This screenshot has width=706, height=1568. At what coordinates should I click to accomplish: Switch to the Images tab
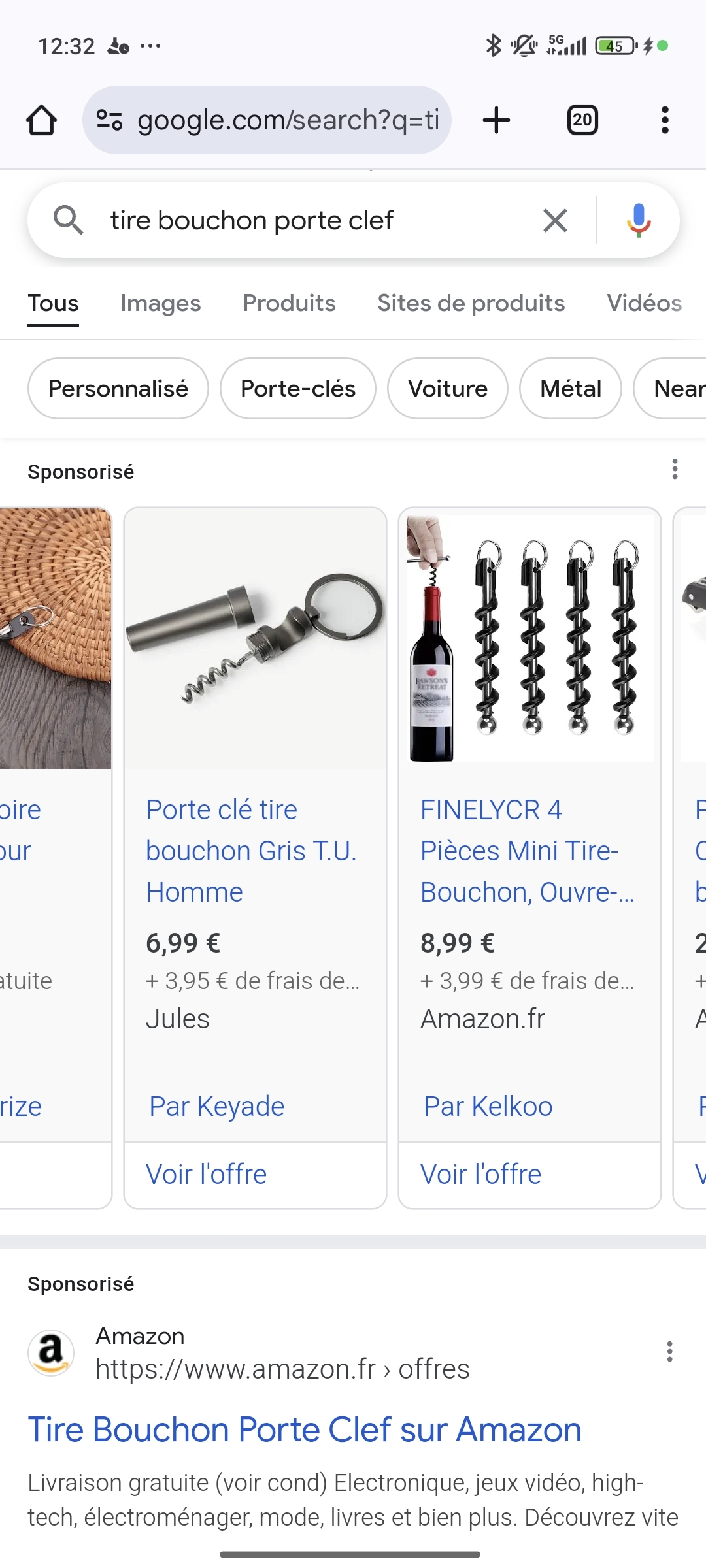click(x=160, y=303)
